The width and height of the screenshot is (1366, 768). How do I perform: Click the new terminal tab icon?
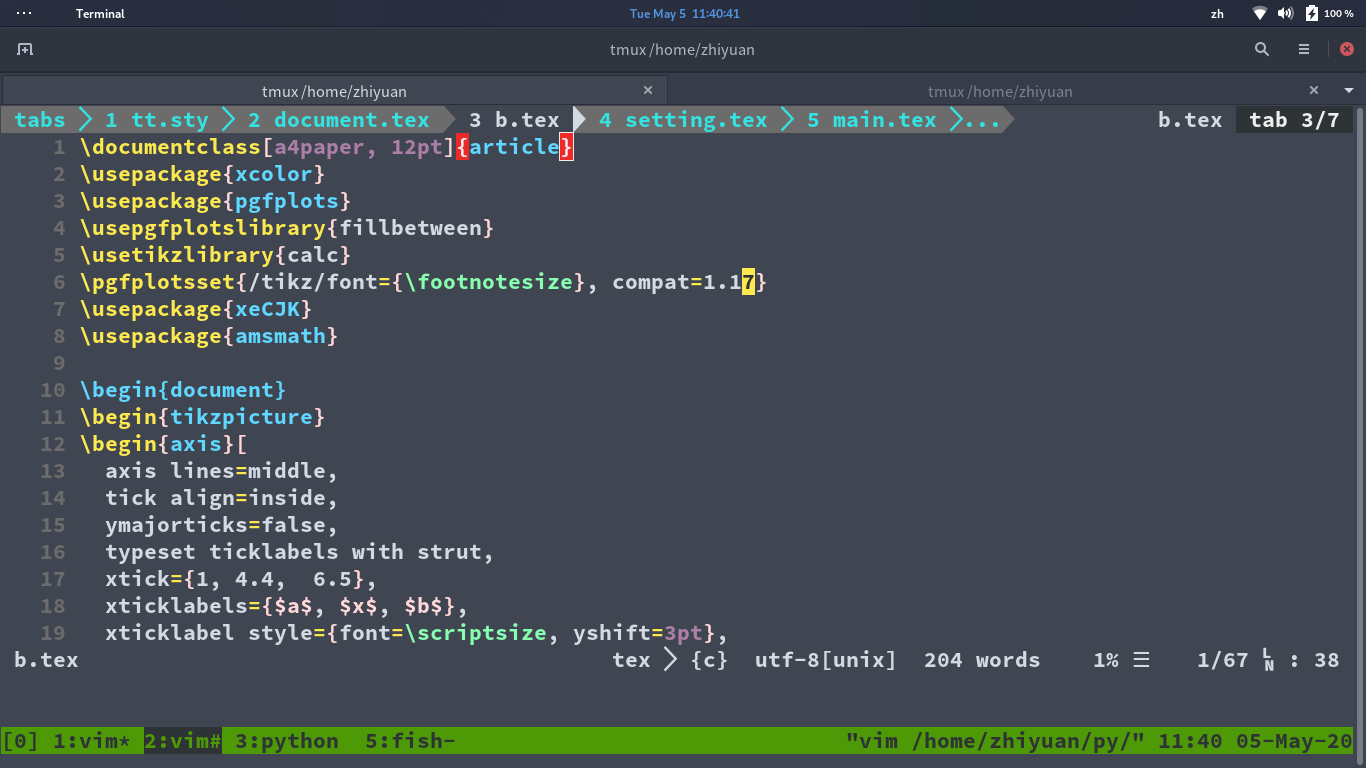pyautogui.click(x=25, y=49)
